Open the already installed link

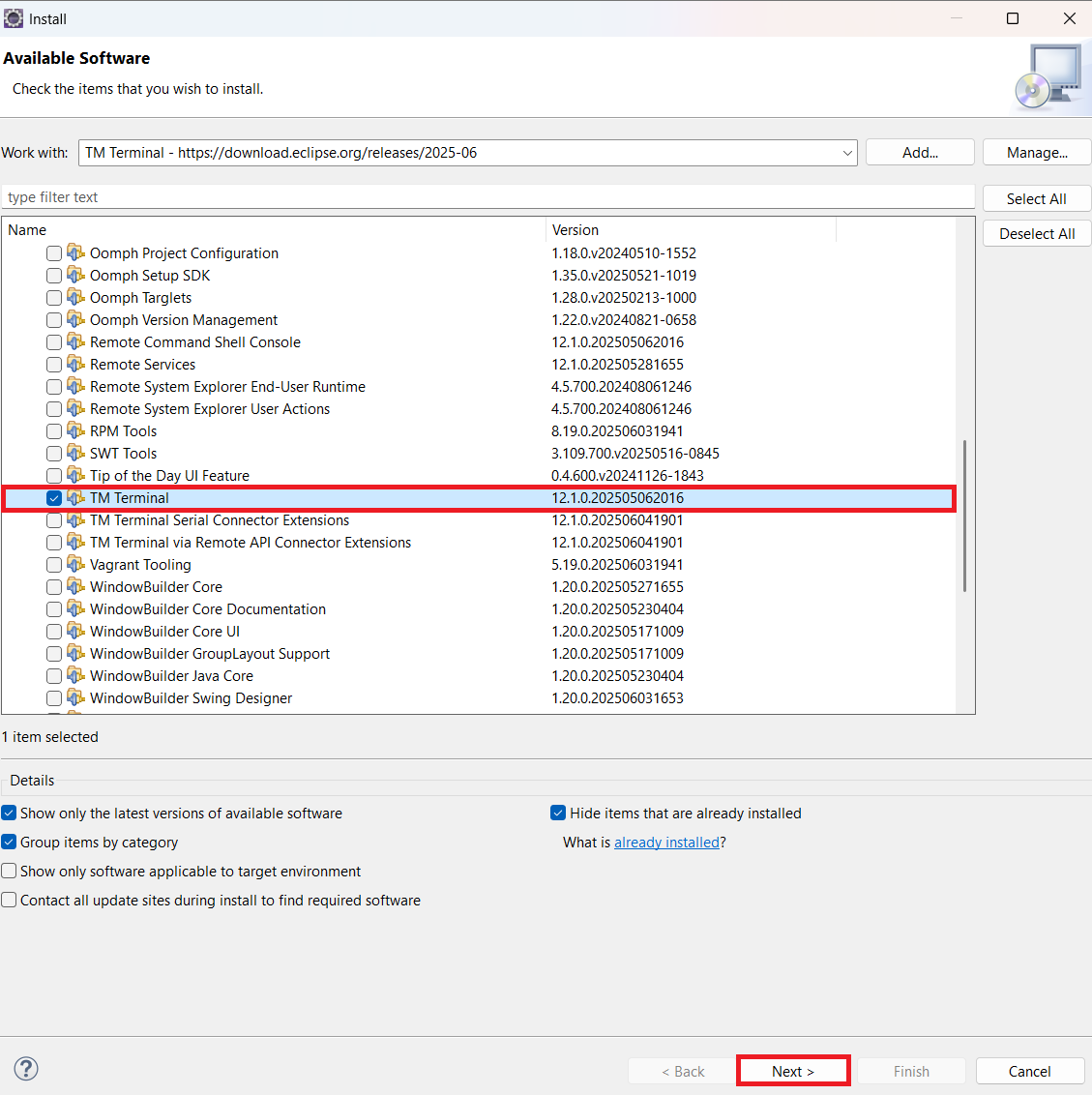(x=666, y=843)
